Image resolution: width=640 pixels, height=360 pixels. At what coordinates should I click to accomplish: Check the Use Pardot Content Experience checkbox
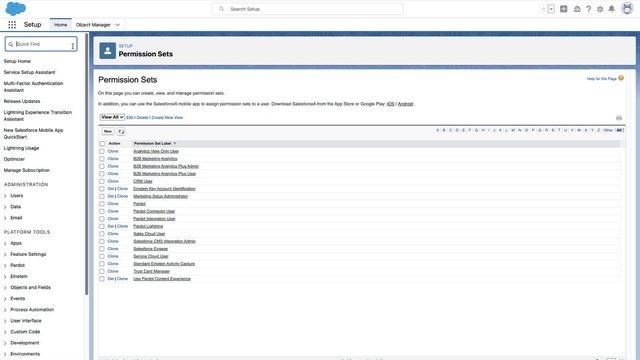102,279
